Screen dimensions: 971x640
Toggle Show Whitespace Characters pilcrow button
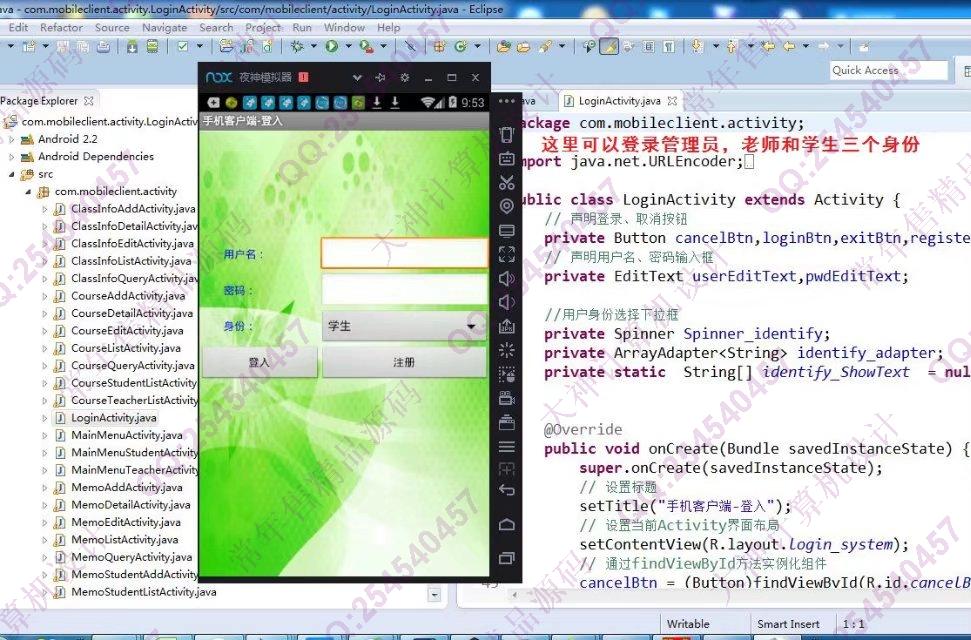point(669,46)
